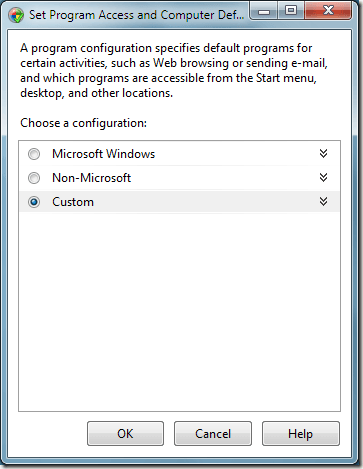The width and height of the screenshot is (363, 469).
Task: Click the 'Choose a configuration:' text
Action: (x=84, y=123)
